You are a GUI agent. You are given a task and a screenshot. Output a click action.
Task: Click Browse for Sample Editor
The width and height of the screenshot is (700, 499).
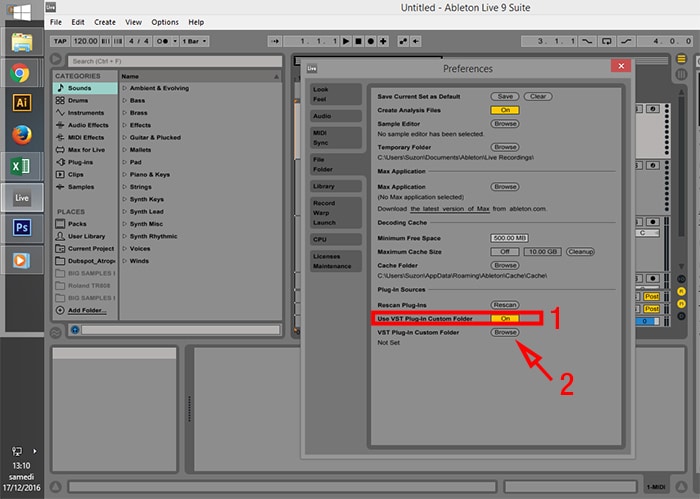click(505, 124)
